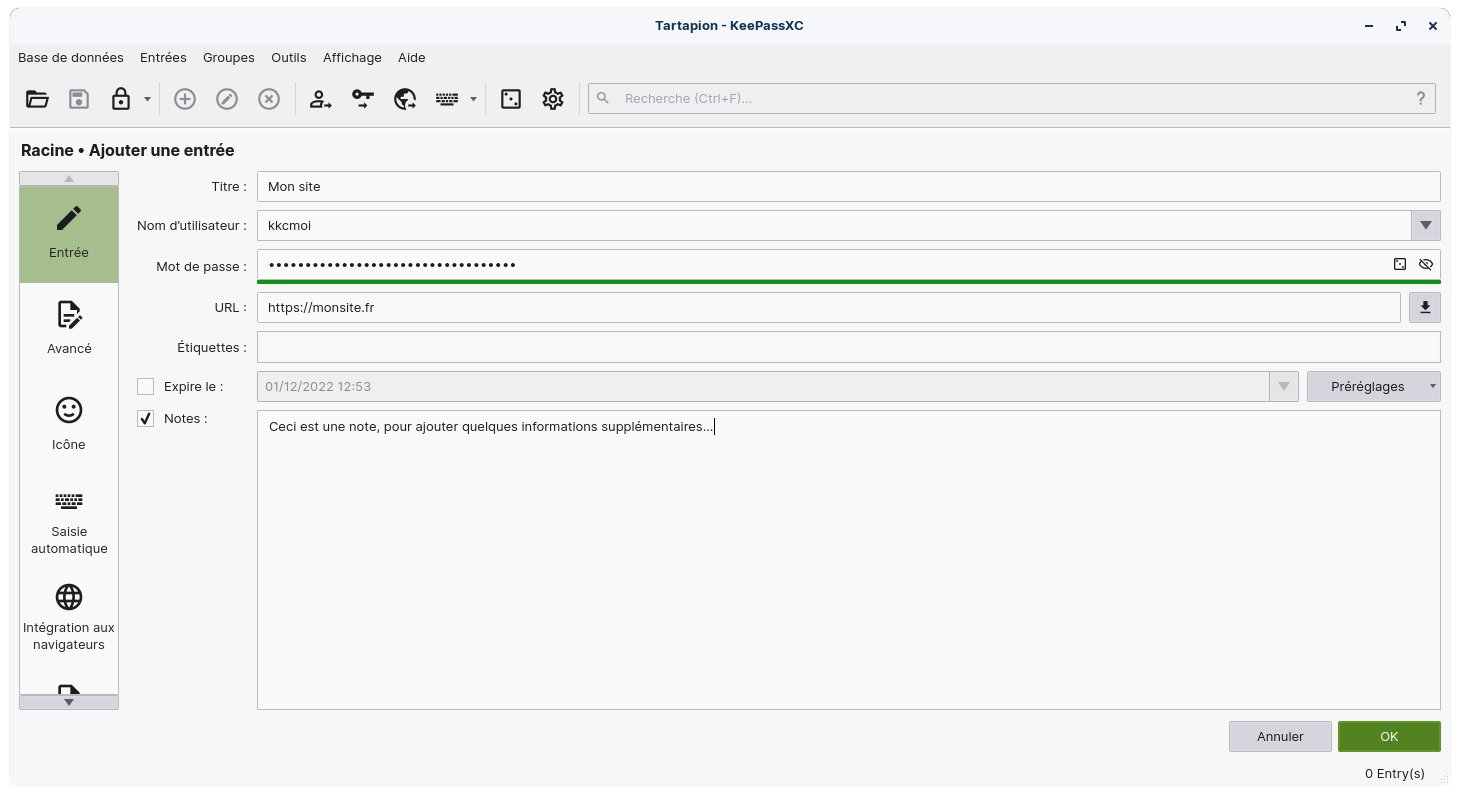
Task: Expand the lock database dropdown arrow
Action: click(147, 99)
